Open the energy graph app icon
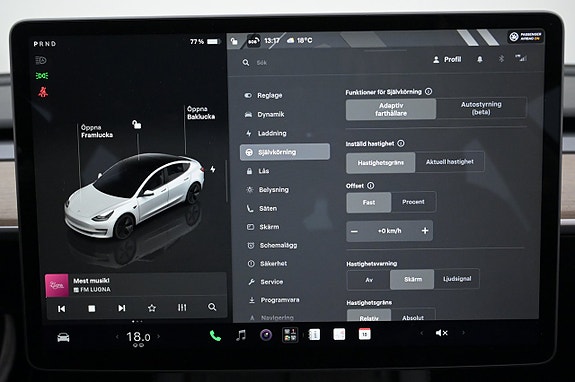The width and height of the screenshot is (575, 382). [339, 334]
